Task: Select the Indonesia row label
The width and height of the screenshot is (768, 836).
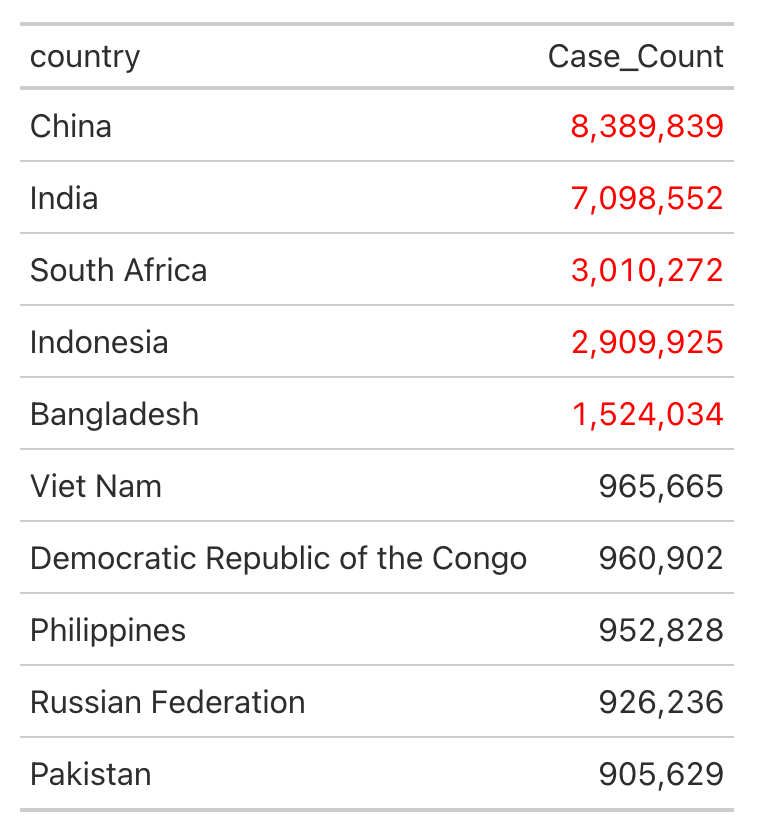Action: (99, 342)
